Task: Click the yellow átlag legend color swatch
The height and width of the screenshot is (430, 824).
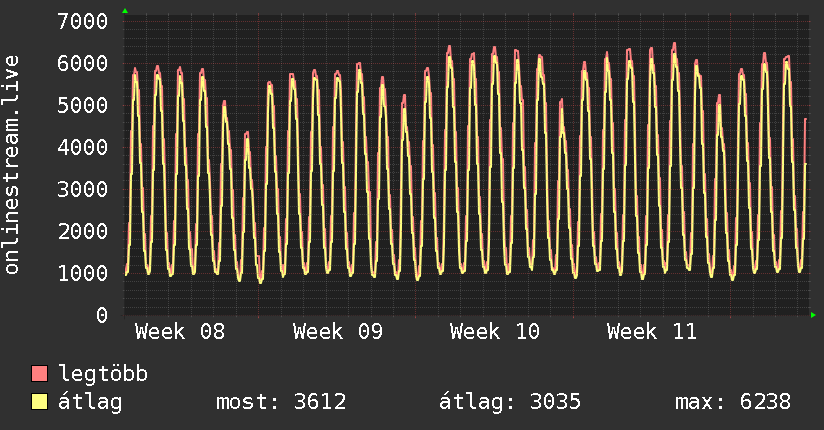Action: click(x=40, y=402)
